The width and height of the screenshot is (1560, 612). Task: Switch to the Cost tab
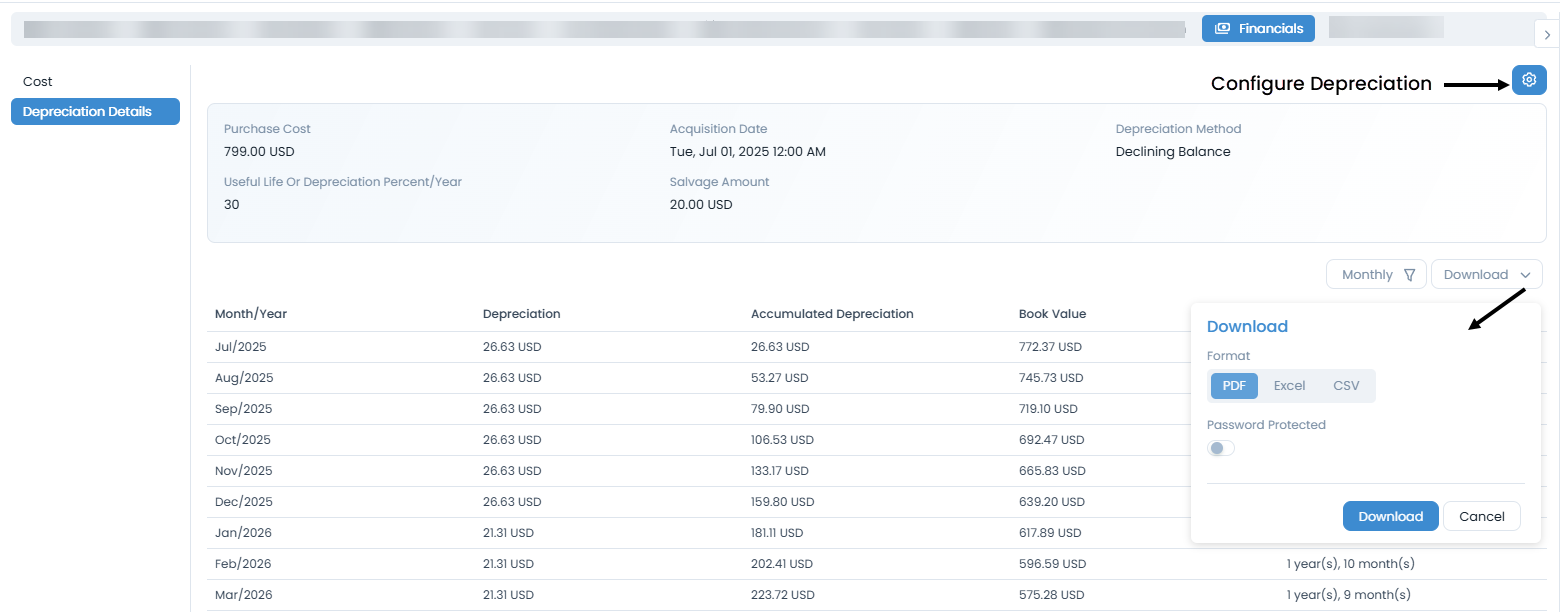click(37, 81)
